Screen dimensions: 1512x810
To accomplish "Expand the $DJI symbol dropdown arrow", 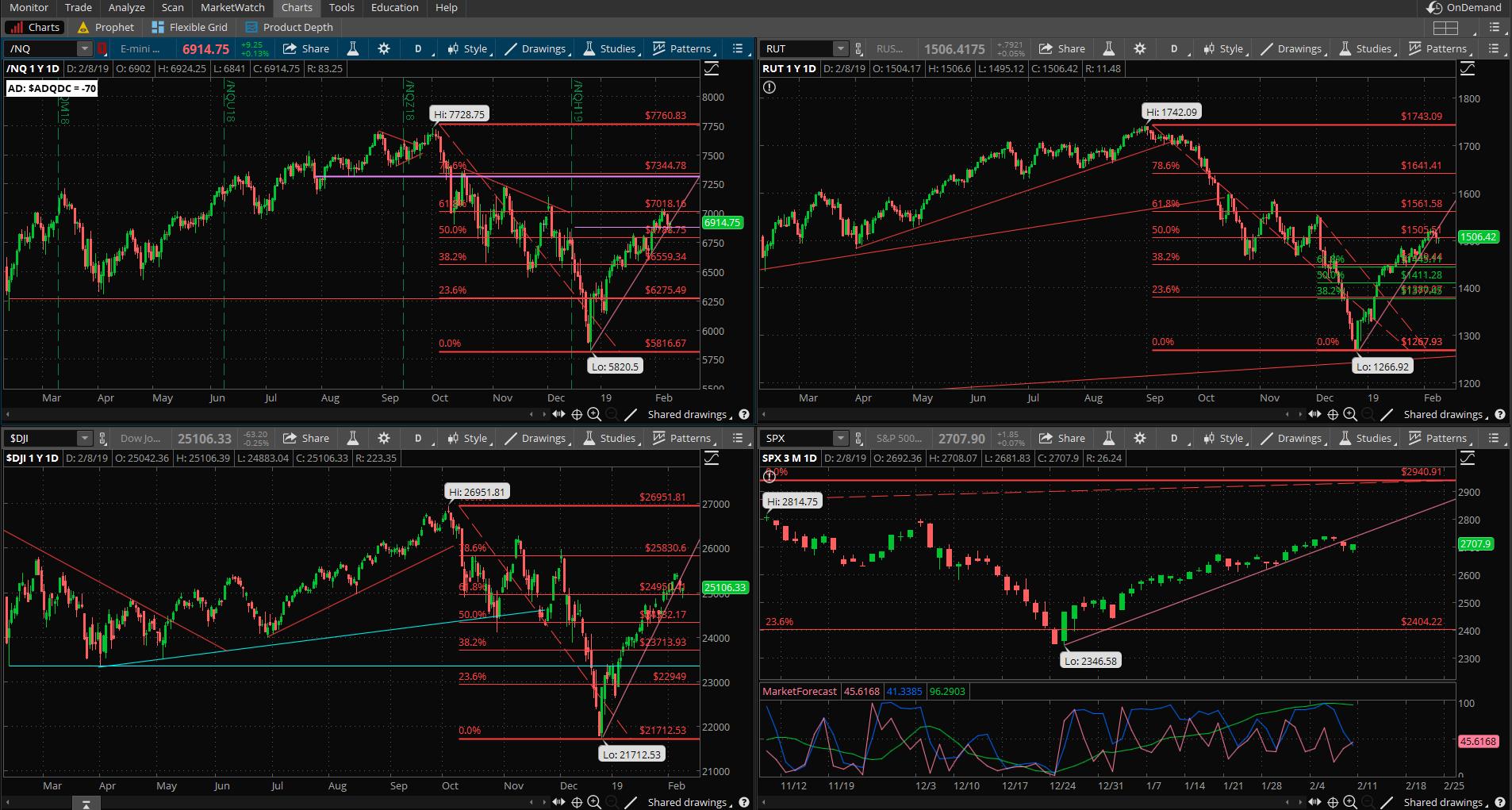I will (x=84, y=438).
